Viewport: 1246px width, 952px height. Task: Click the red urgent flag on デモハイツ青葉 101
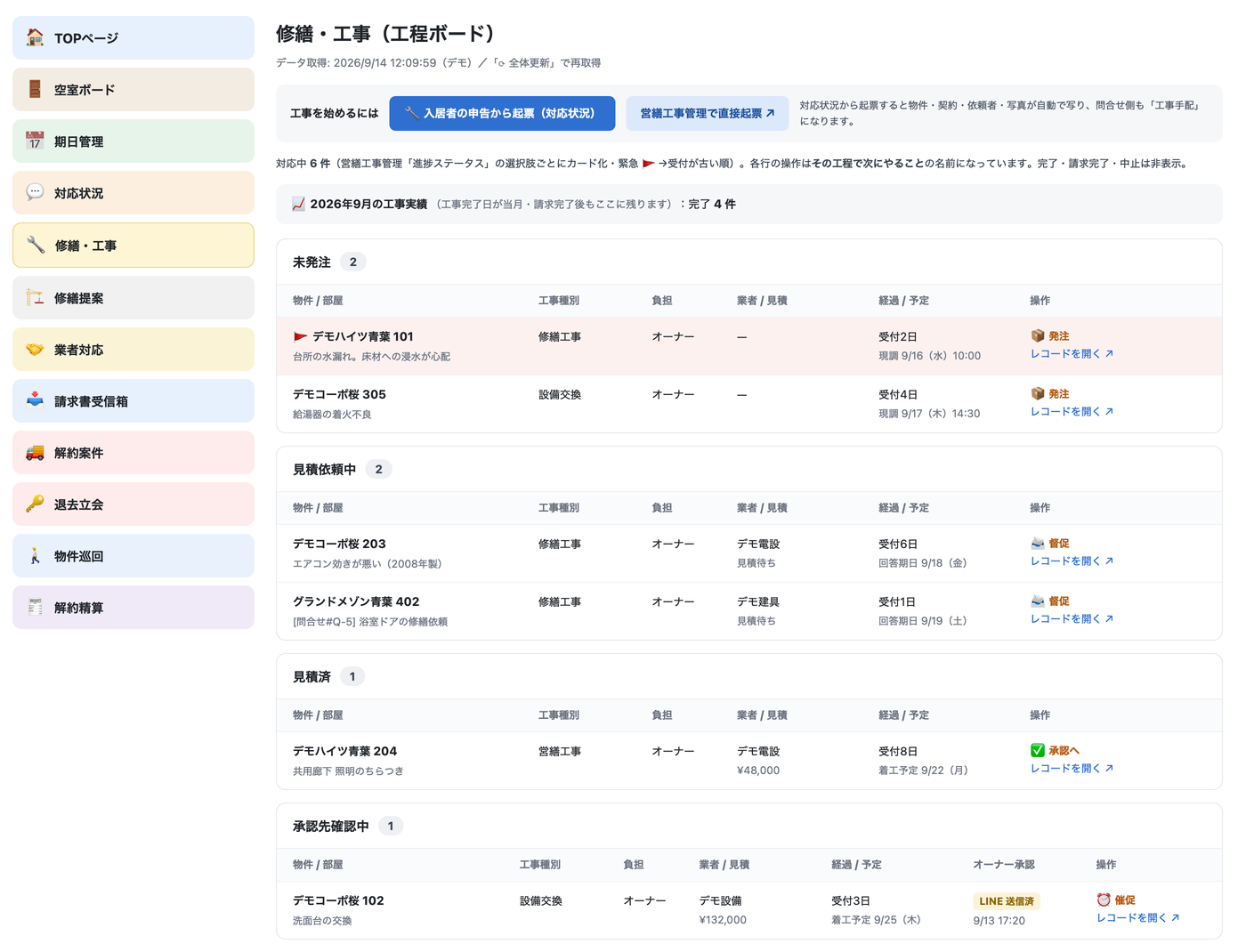click(x=300, y=336)
